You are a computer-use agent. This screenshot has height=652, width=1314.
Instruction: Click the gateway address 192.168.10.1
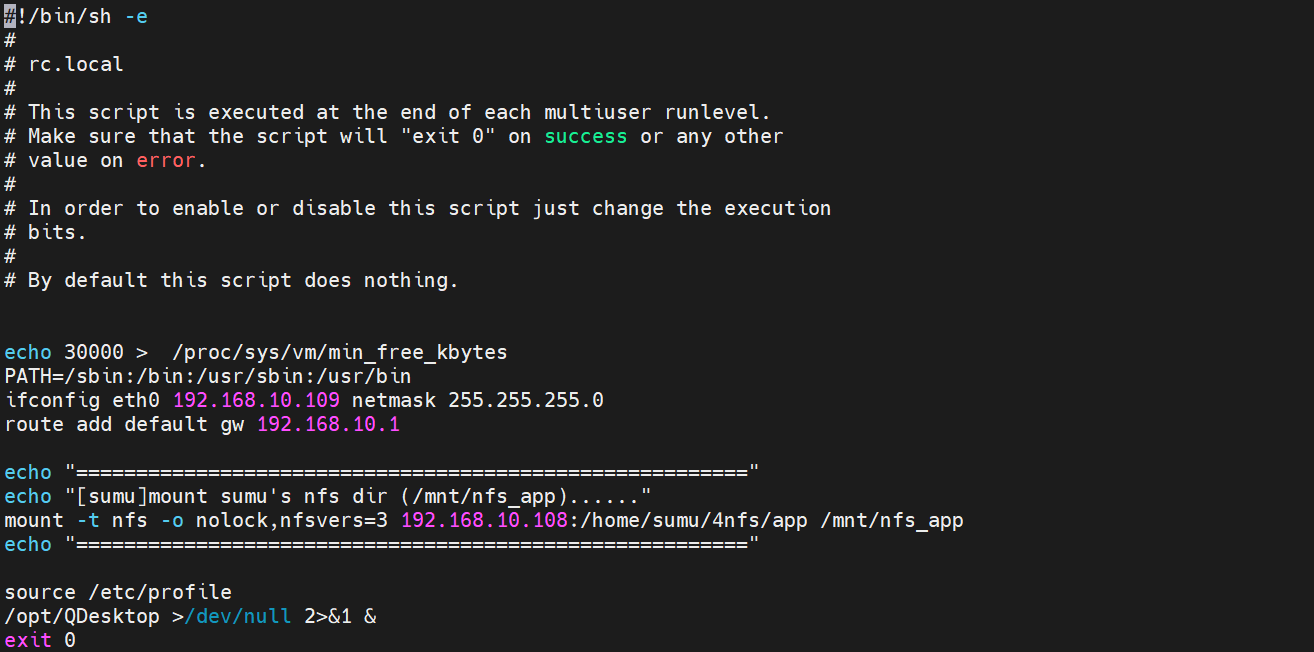(328, 424)
